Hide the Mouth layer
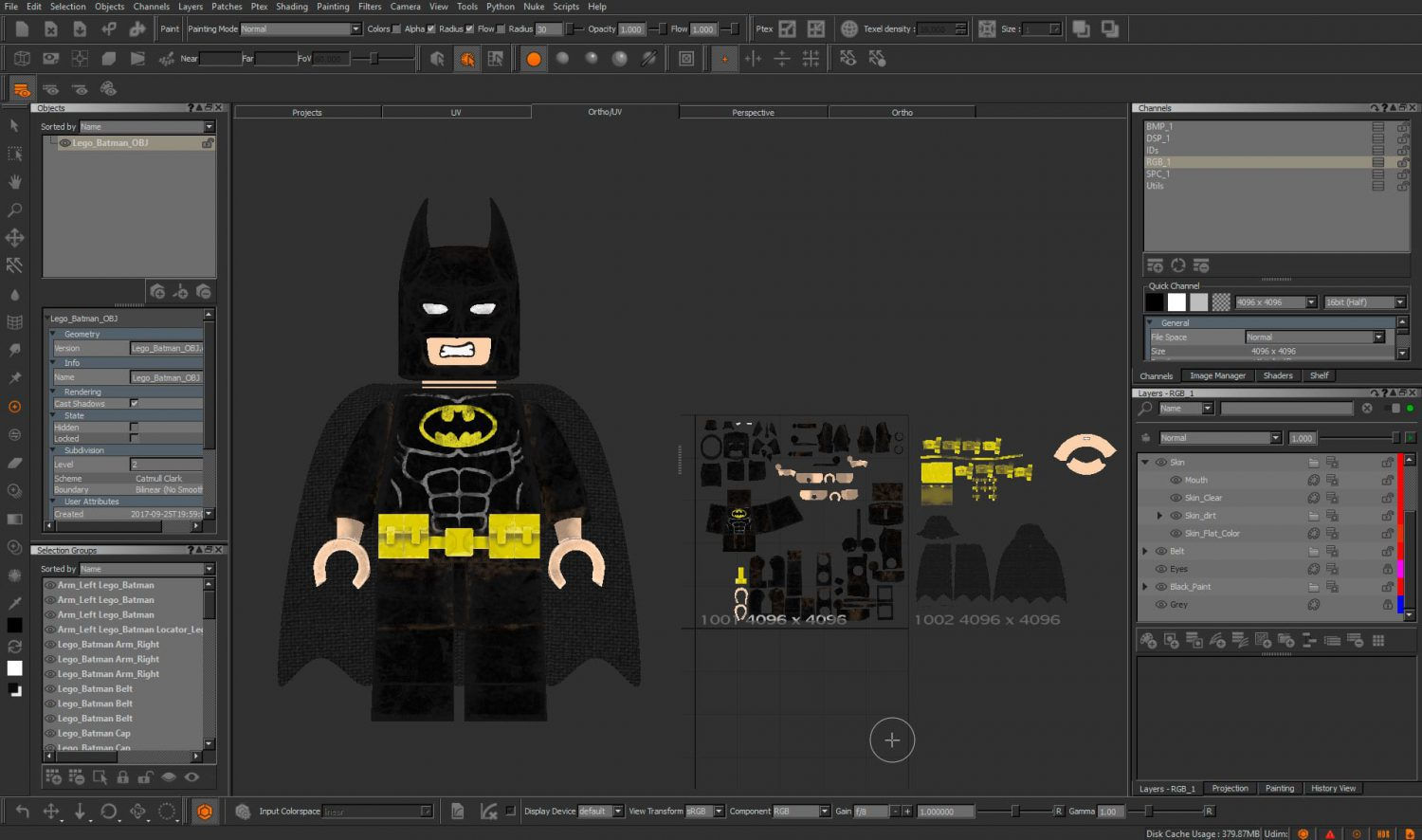1422x840 pixels. [1176, 480]
